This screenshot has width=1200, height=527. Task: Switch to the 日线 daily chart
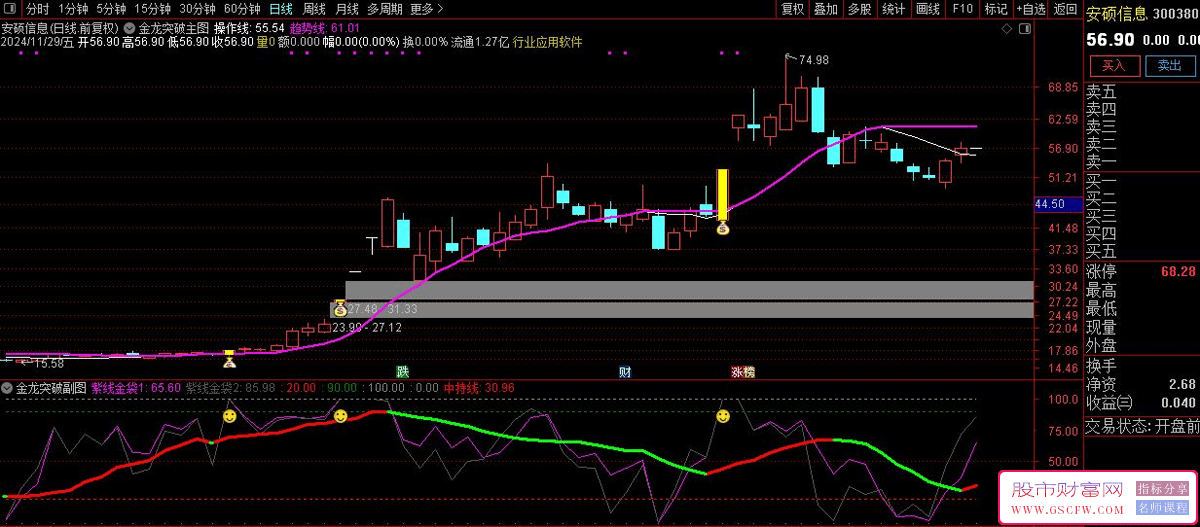(x=281, y=9)
